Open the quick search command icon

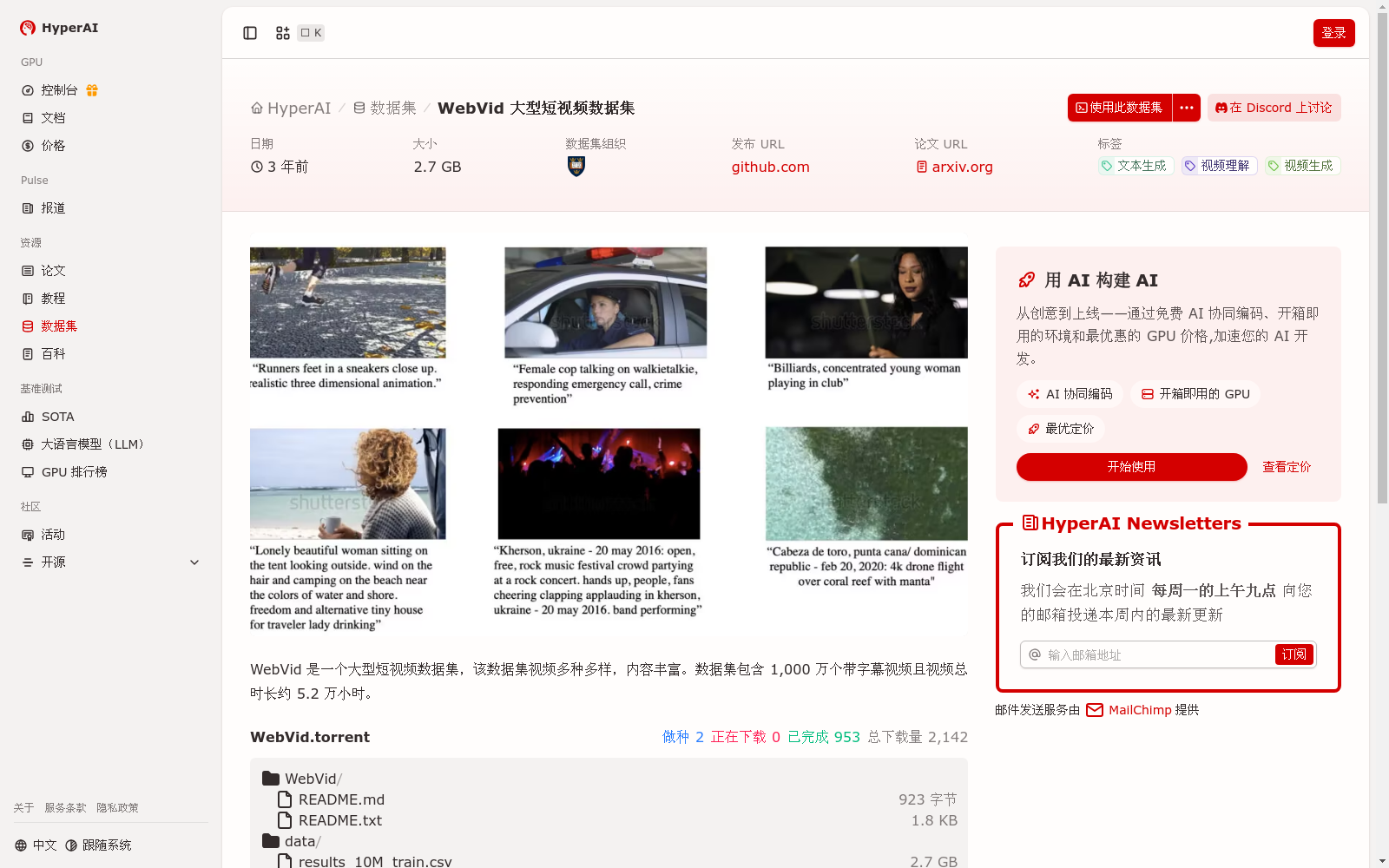[x=283, y=33]
